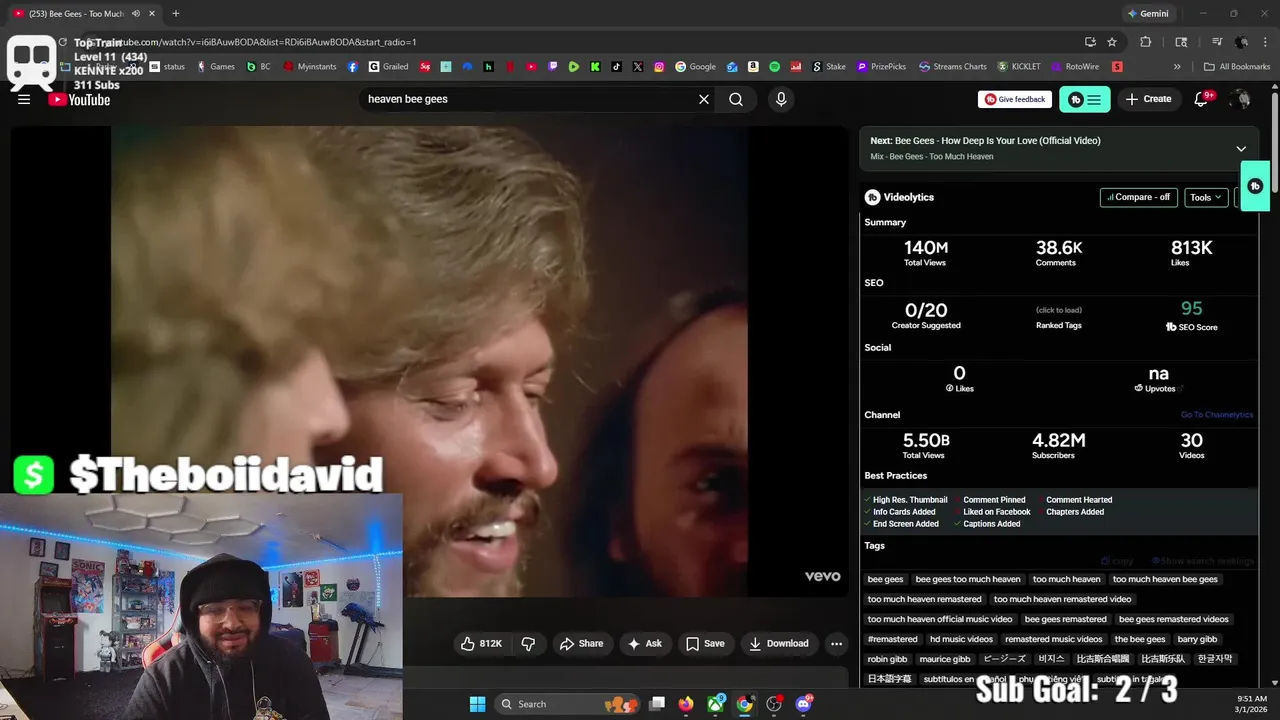The image size is (1280, 720).
Task: Open the Windows Start menu
Action: point(477,704)
